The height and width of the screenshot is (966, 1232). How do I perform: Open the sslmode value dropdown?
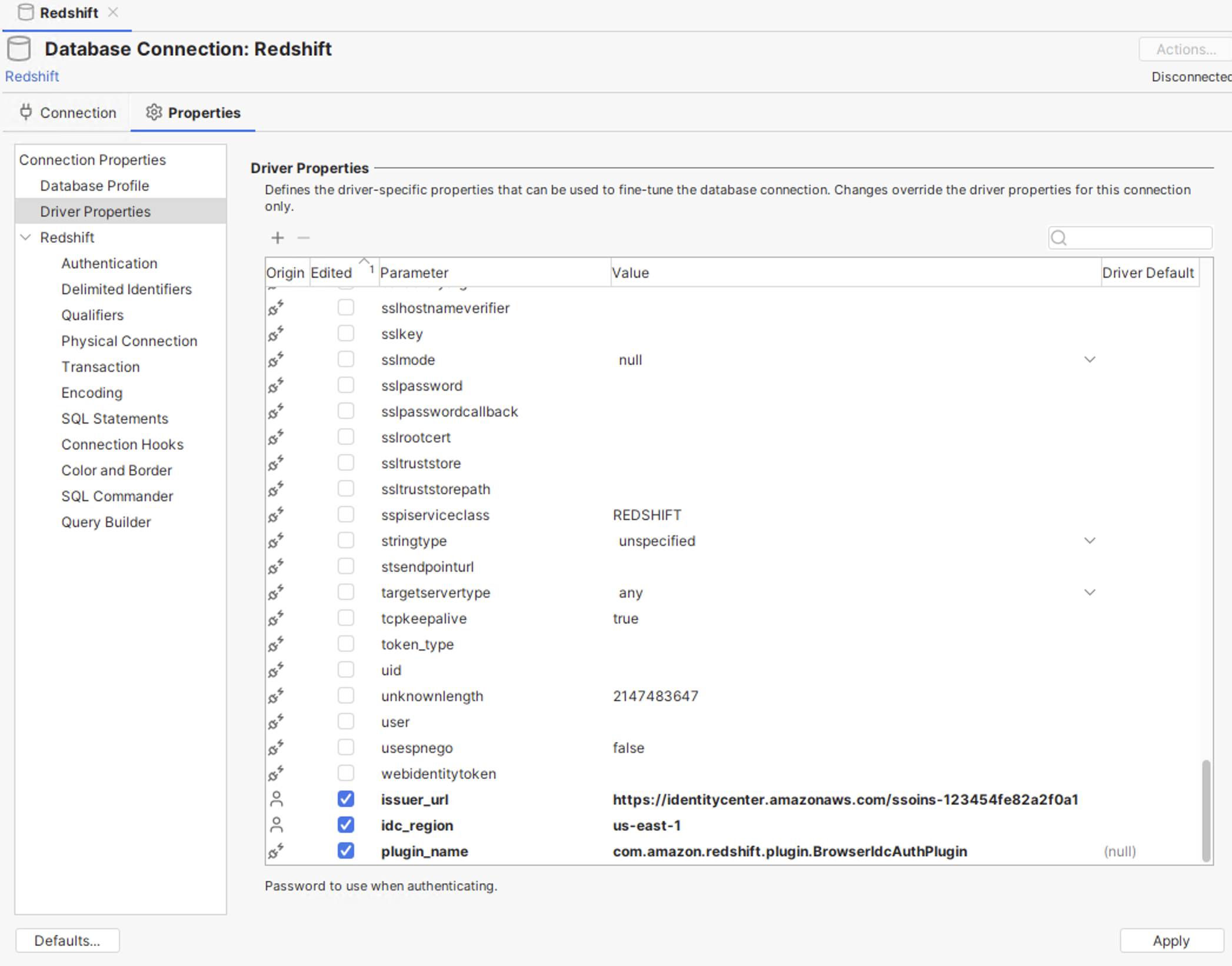pyautogui.click(x=1090, y=359)
